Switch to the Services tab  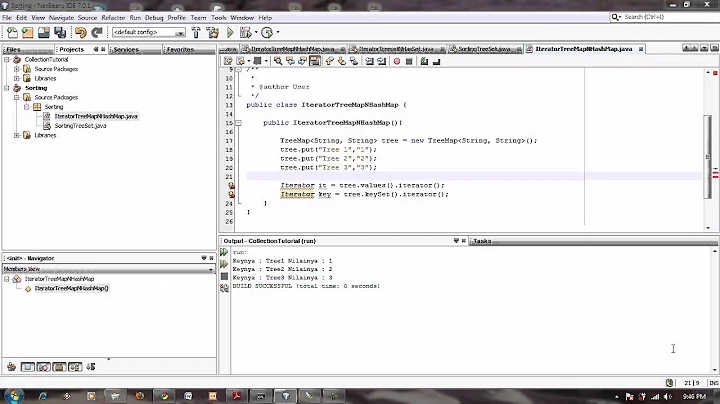pos(126,50)
